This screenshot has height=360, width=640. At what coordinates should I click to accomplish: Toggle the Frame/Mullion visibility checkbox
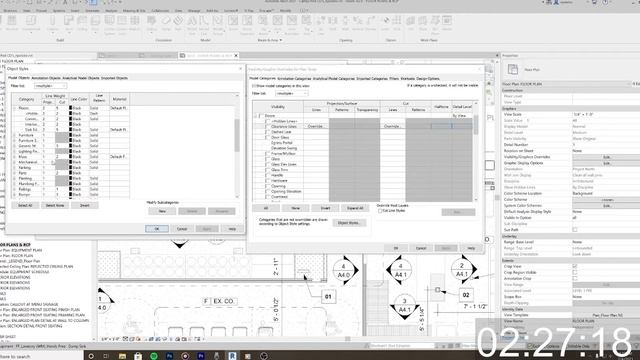point(268,153)
